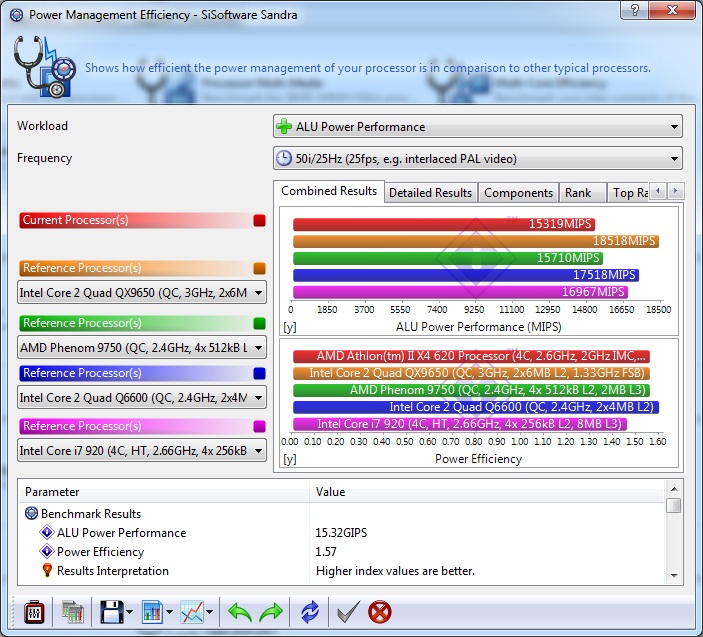Click the AMD Phenom 9750 efficiency bar
The width and height of the screenshot is (703, 637).
click(471, 390)
